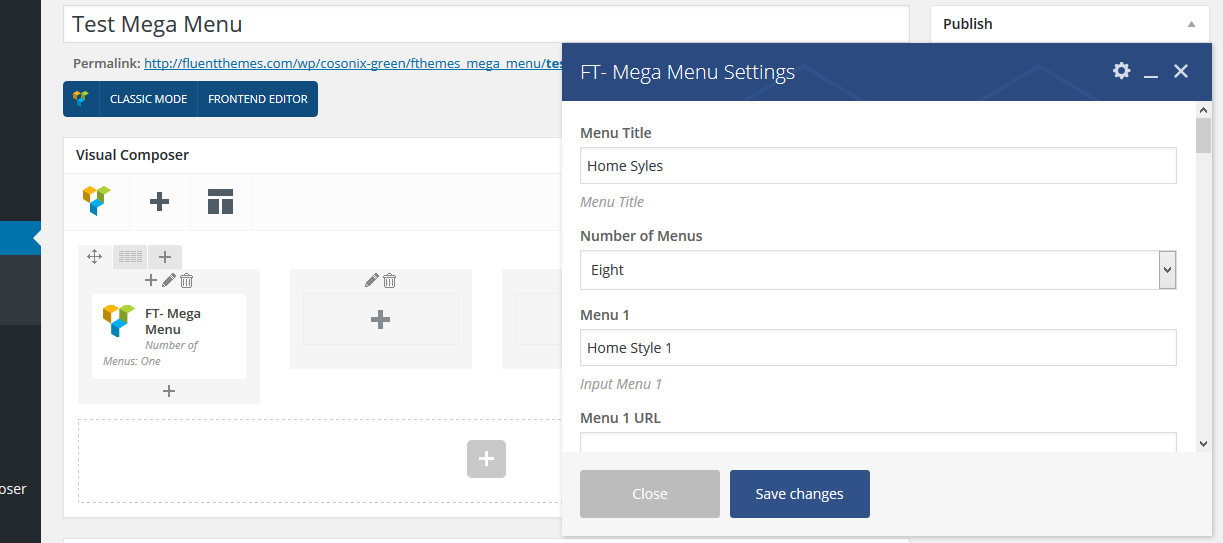Image resolution: width=1223 pixels, height=543 pixels.
Task: Switch to Frontend Editor
Action: pyautogui.click(x=257, y=99)
